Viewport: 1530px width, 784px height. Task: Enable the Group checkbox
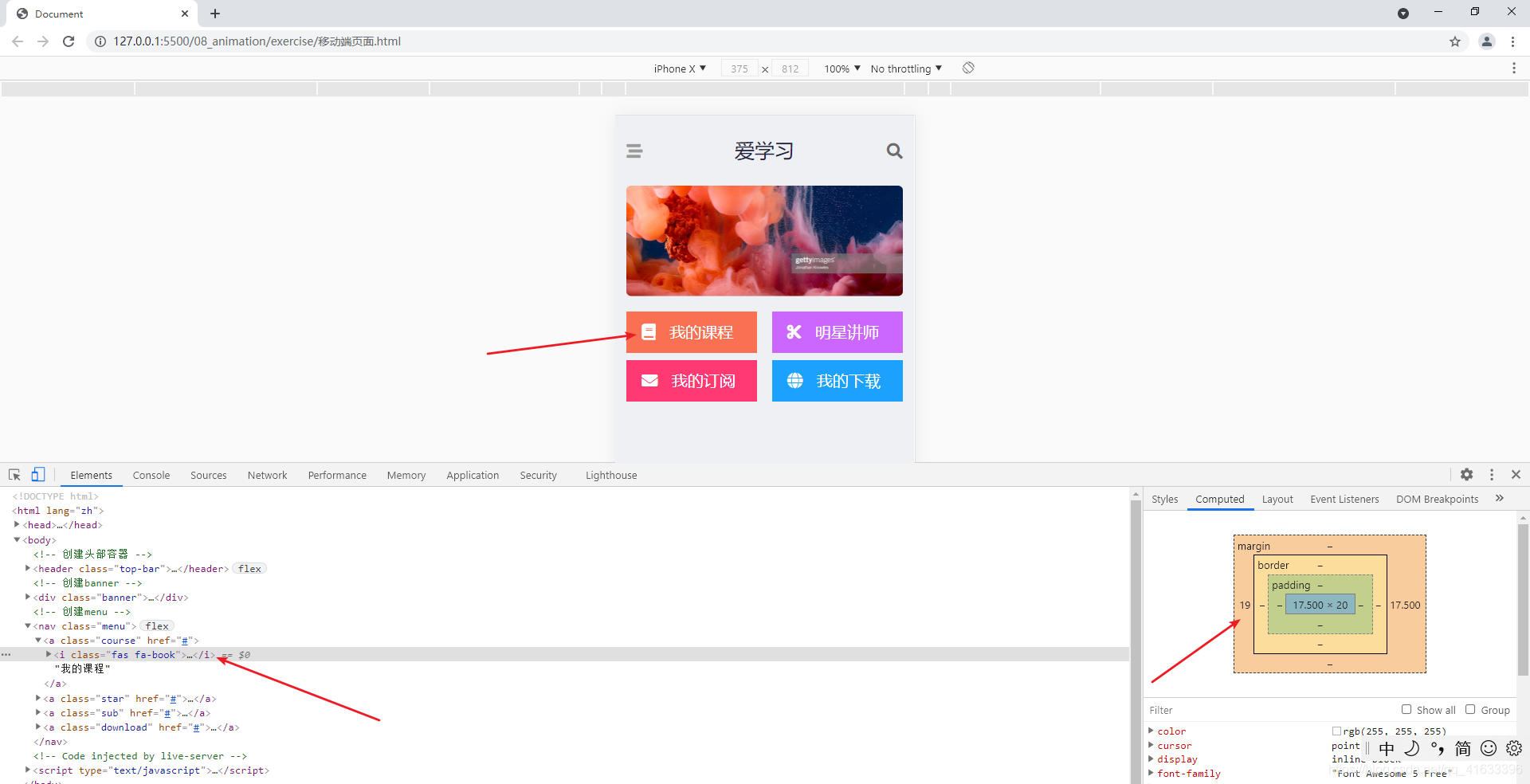point(1470,709)
